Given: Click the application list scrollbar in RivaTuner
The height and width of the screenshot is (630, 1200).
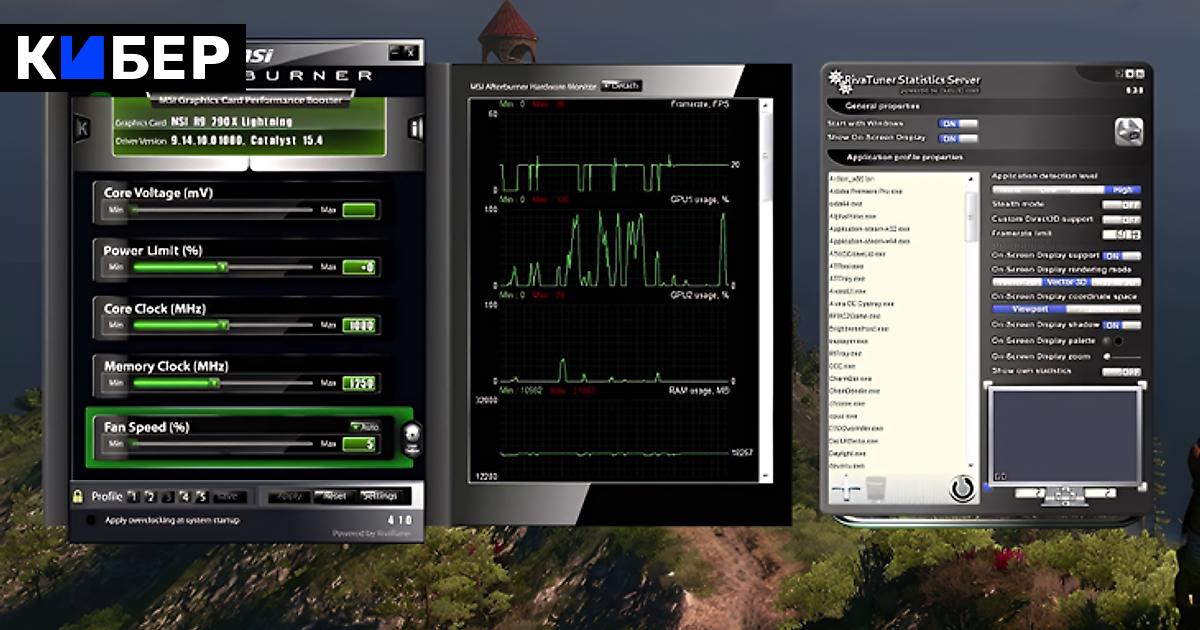Looking at the screenshot, I should (x=971, y=218).
